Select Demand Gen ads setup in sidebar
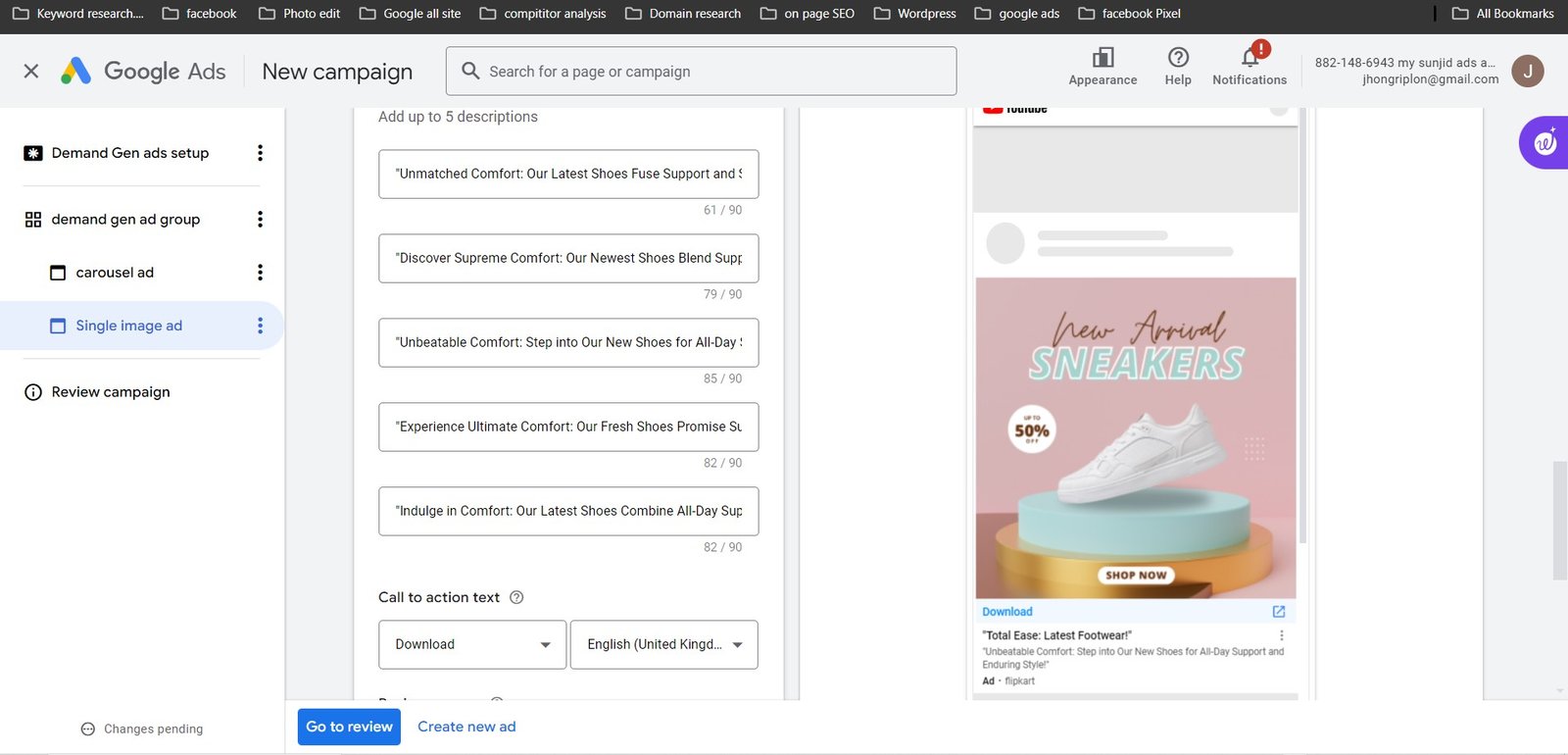This screenshot has width=1568, height=755. (130, 153)
